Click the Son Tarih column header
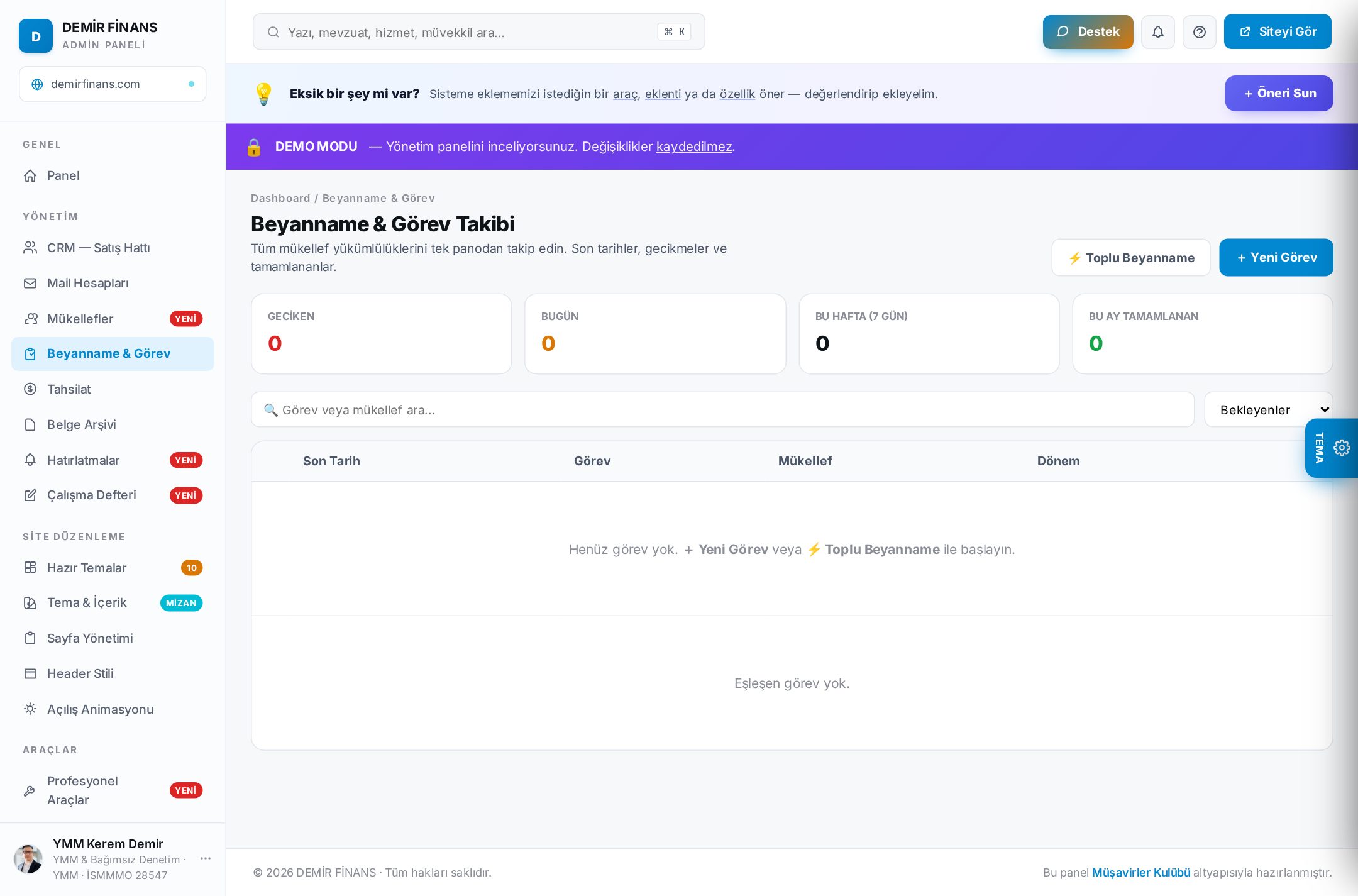The width and height of the screenshot is (1358, 896). (331, 462)
